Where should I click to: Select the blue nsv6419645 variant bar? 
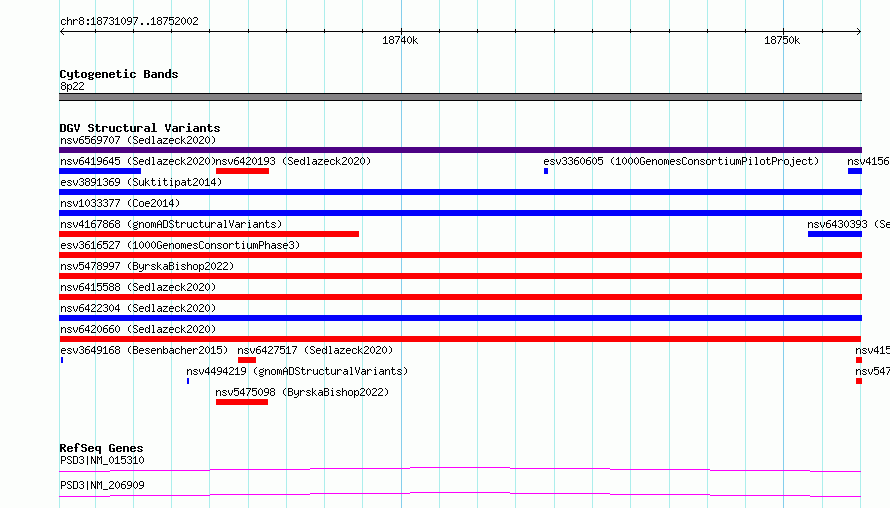pos(100,171)
